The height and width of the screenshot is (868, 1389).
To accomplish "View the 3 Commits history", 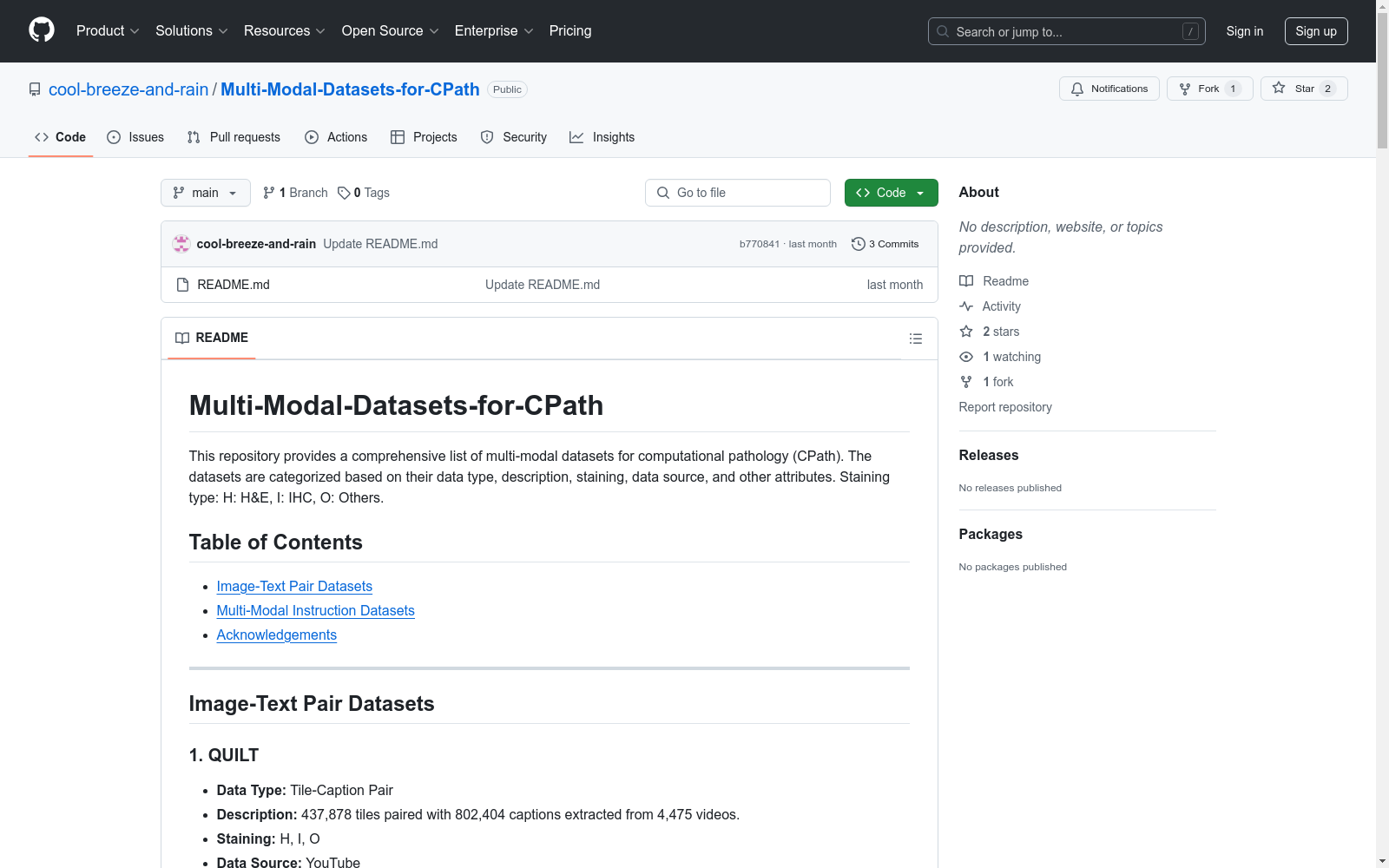I will (x=885, y=244).
